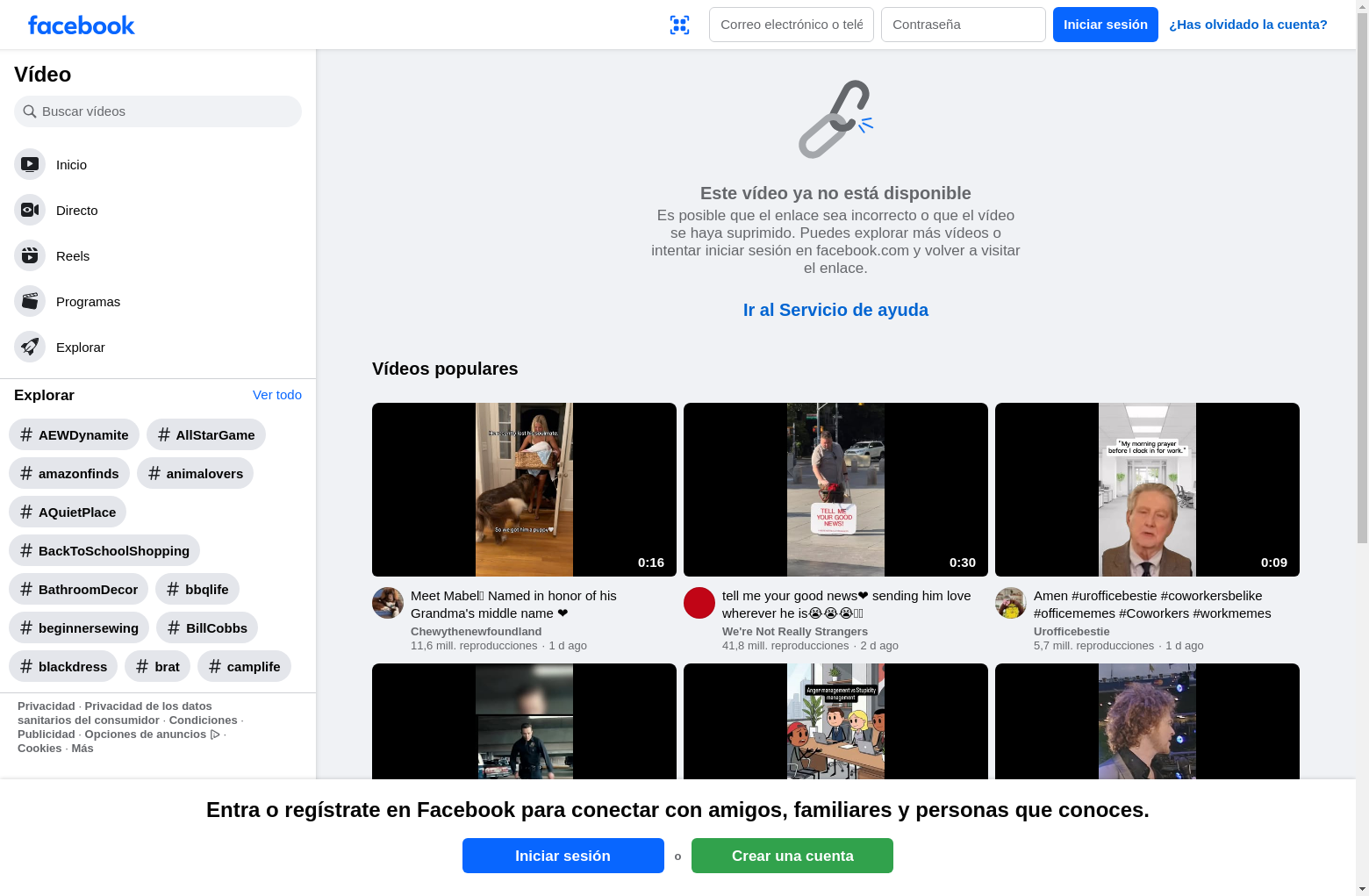This screenshot has width=1369, height=896.
Task: Click into the Buscar vídeos search box
Action: click(158, 111)
